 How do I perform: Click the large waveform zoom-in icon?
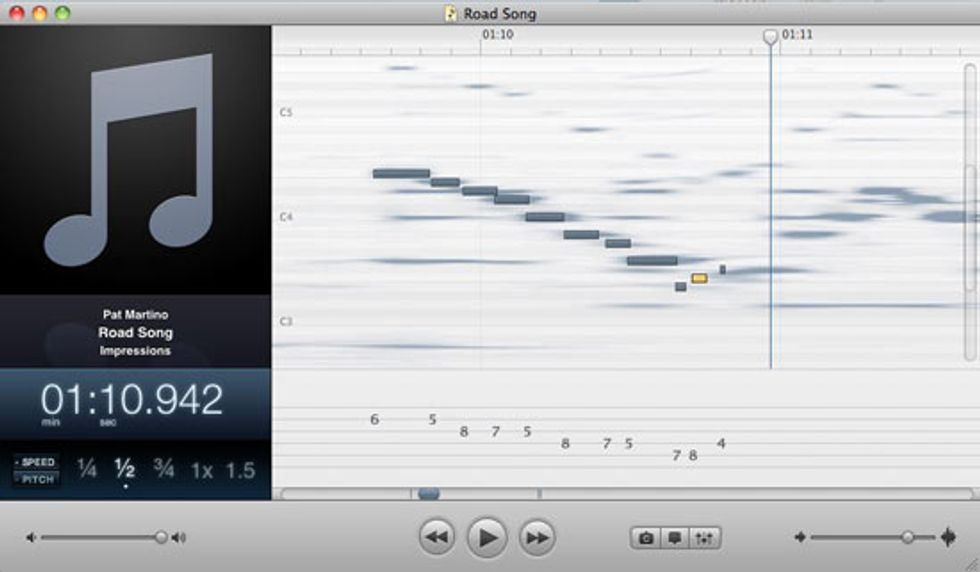pyautogui.click(x=948, y=537)
